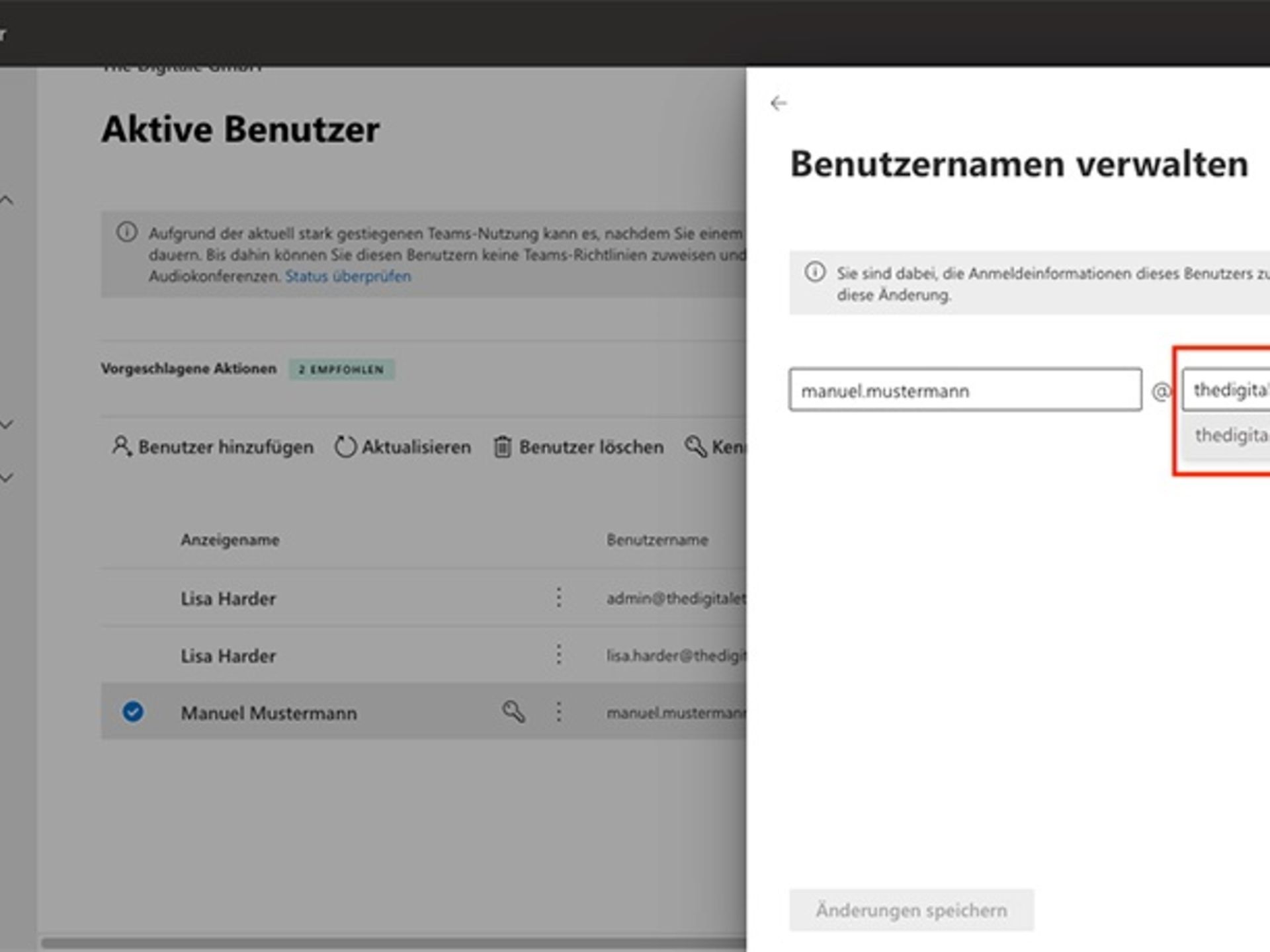Select the Benutzer hinzufügen icon
The width and height of the screenshot is (1270, 952).
coord(122,447)
